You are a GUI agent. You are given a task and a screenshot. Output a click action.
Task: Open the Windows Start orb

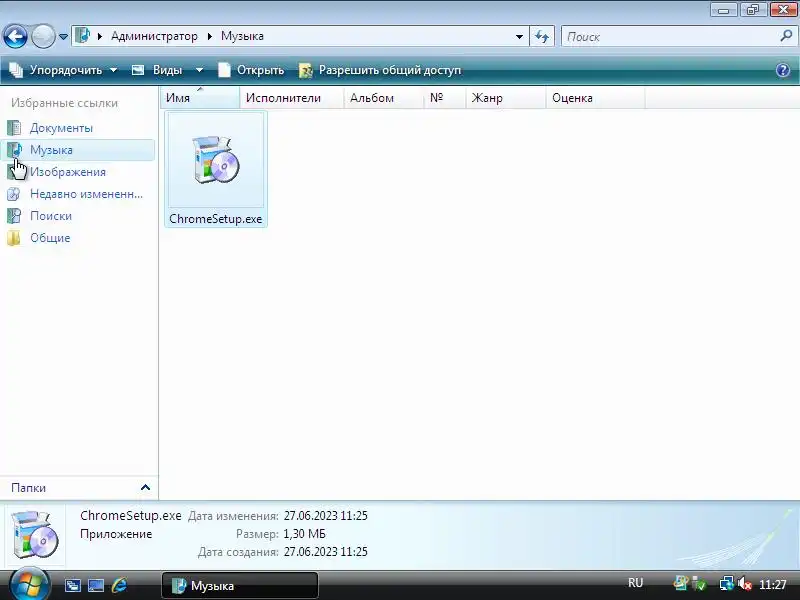point(29,584)
